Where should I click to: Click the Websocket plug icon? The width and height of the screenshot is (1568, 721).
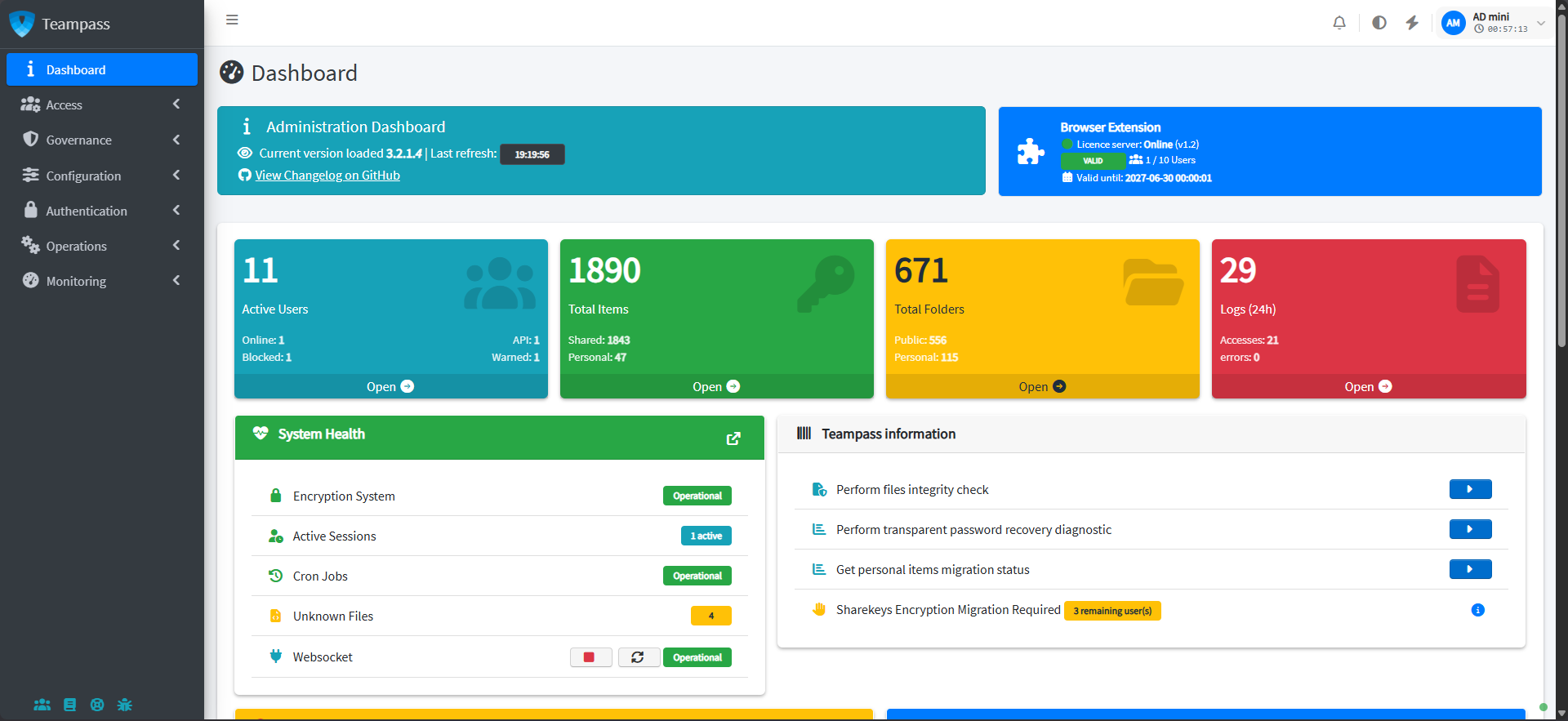pos(276,656)
